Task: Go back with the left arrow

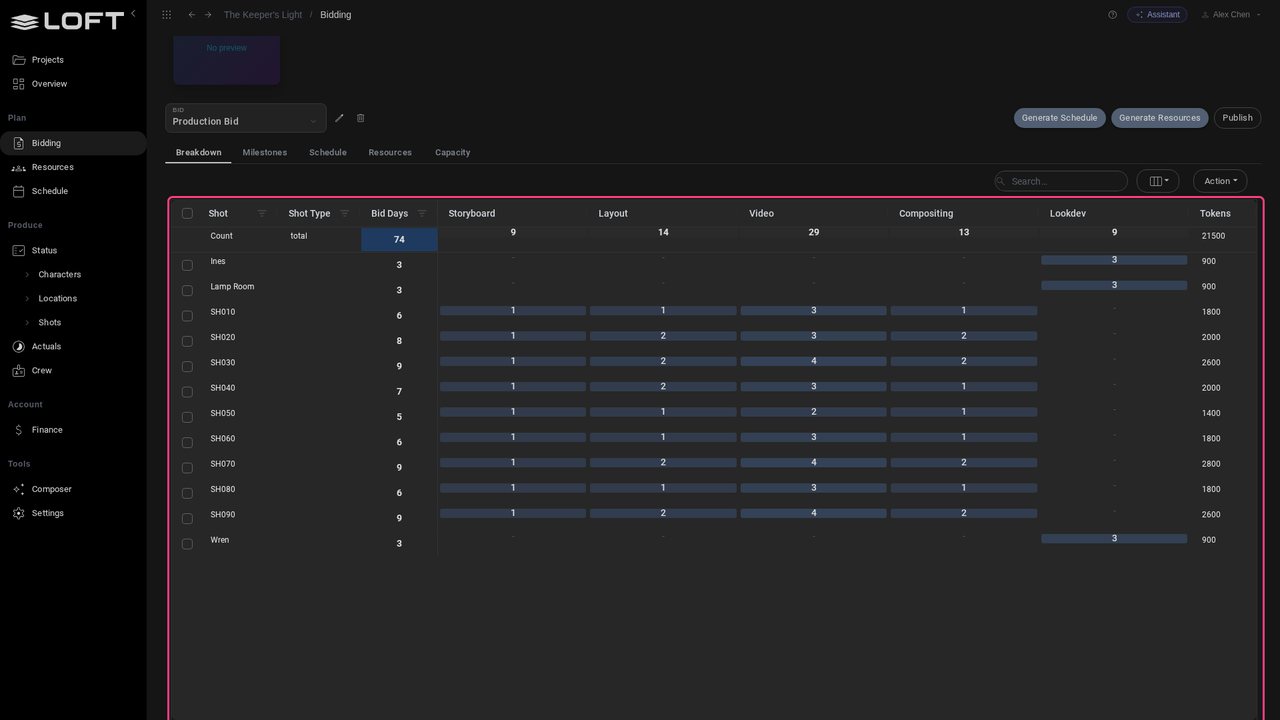Action: point(192,15)
